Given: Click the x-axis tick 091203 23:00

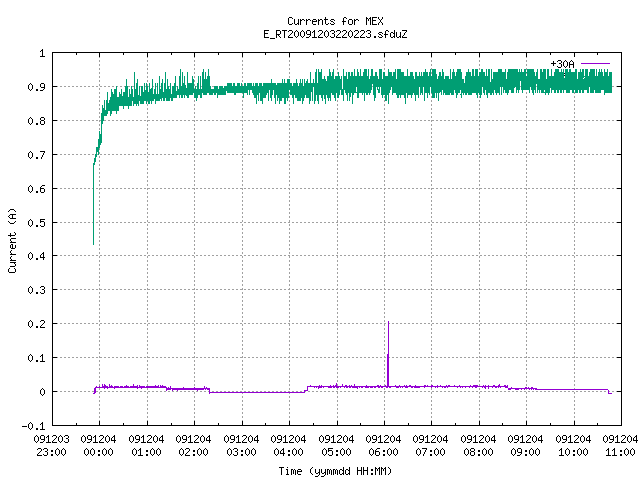Looking at the screenshot, I should 51,446.
